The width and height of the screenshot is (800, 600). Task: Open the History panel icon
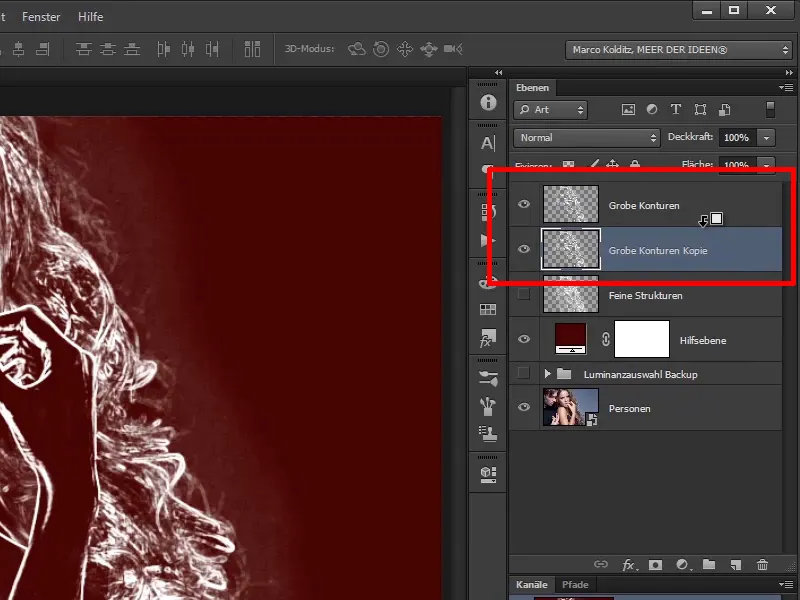tap(488, 211)
